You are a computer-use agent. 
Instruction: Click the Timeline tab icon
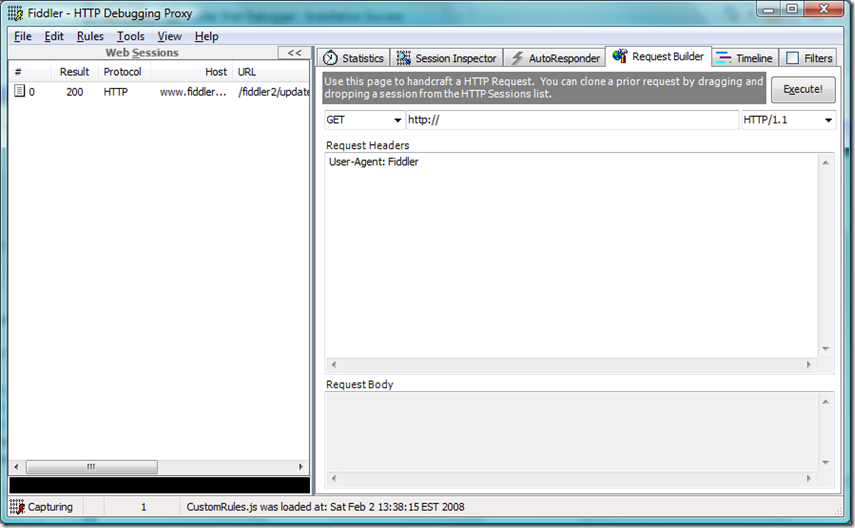pyautogui.click(x=723, y=58)
